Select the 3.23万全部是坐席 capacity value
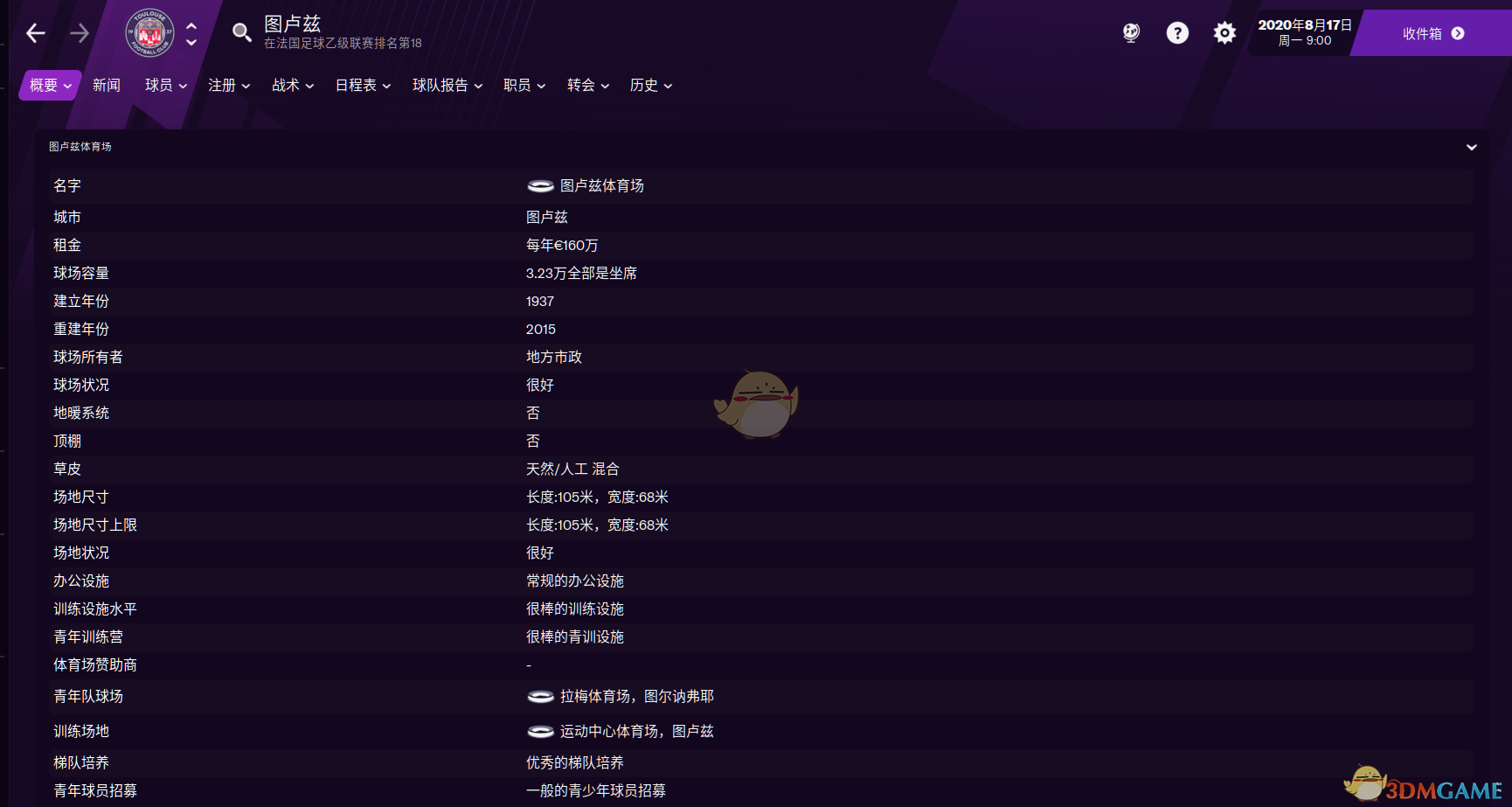Image resolution: width=1512 pixels, height=807 pixels. [581, 273]
